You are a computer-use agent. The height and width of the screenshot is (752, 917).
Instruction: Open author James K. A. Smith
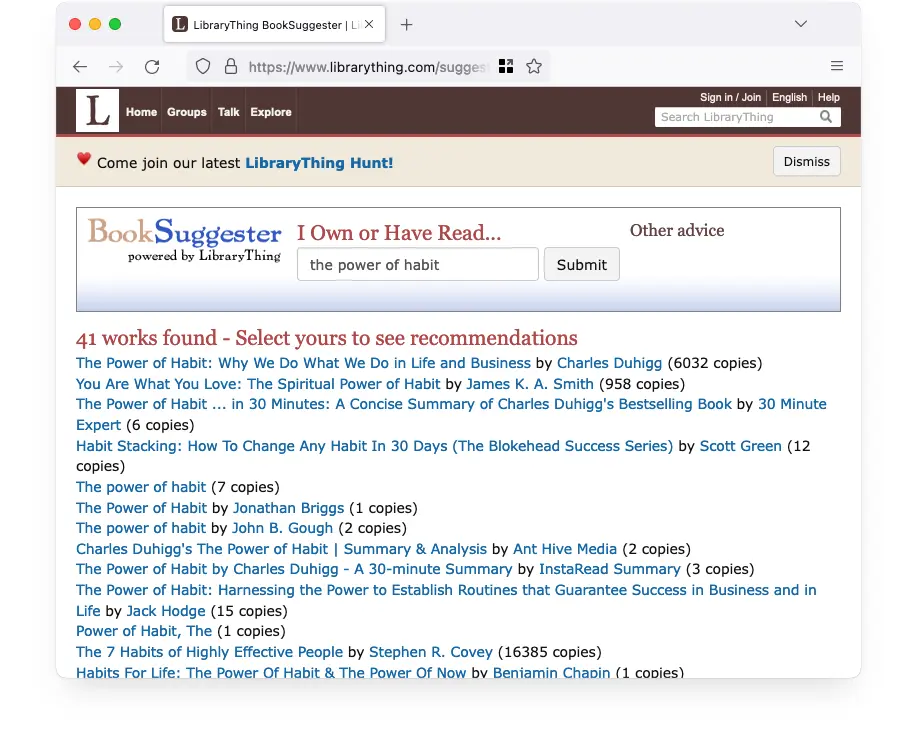point(530,384)
